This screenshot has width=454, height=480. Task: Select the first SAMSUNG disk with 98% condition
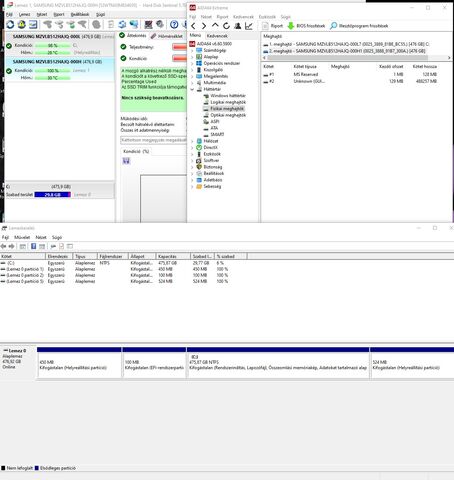point(60,44)
